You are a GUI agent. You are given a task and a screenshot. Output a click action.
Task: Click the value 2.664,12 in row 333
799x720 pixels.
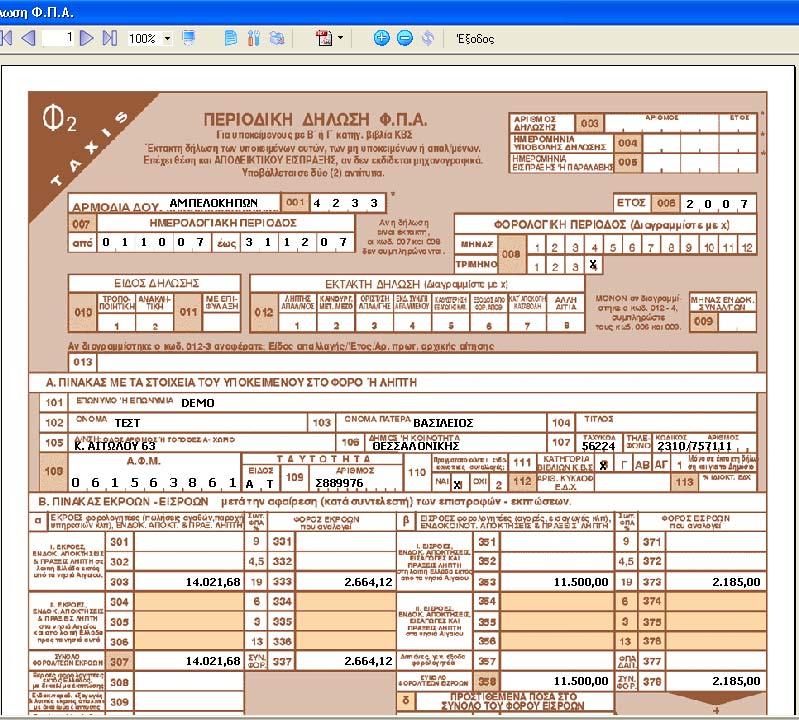tap(368, 581)
